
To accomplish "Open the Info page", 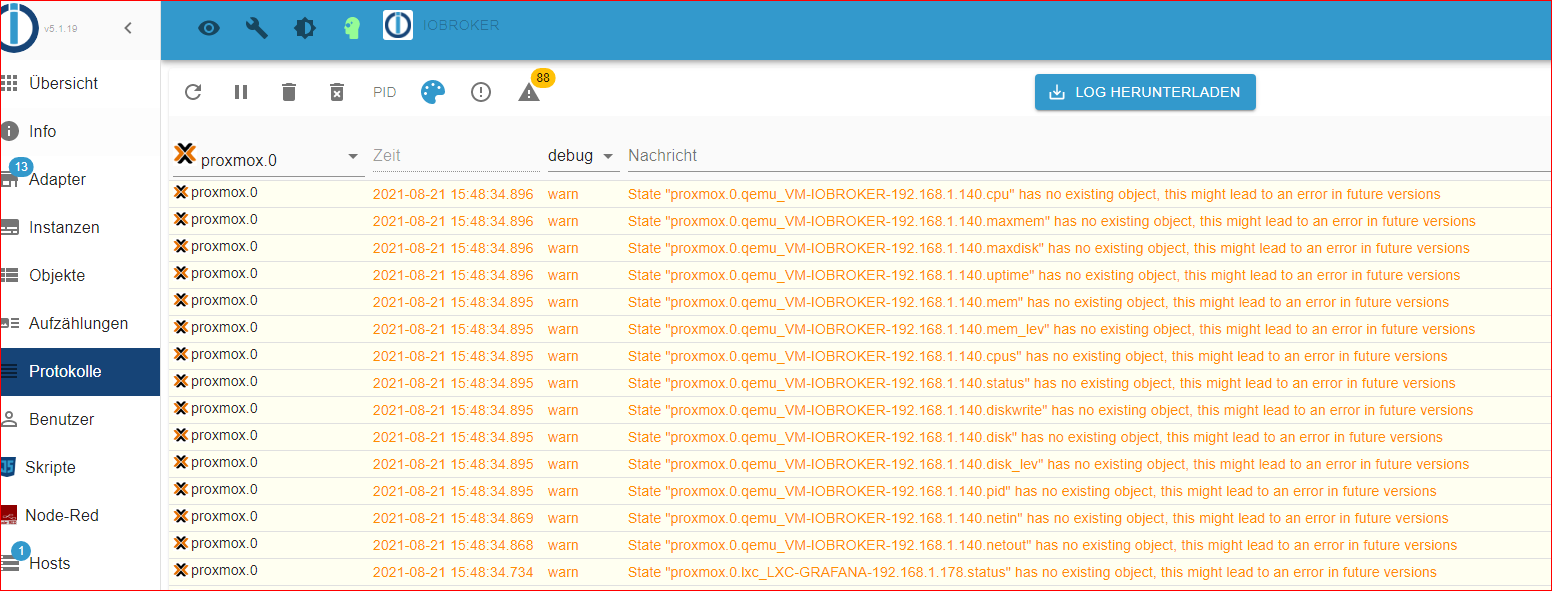I will 80,131.
